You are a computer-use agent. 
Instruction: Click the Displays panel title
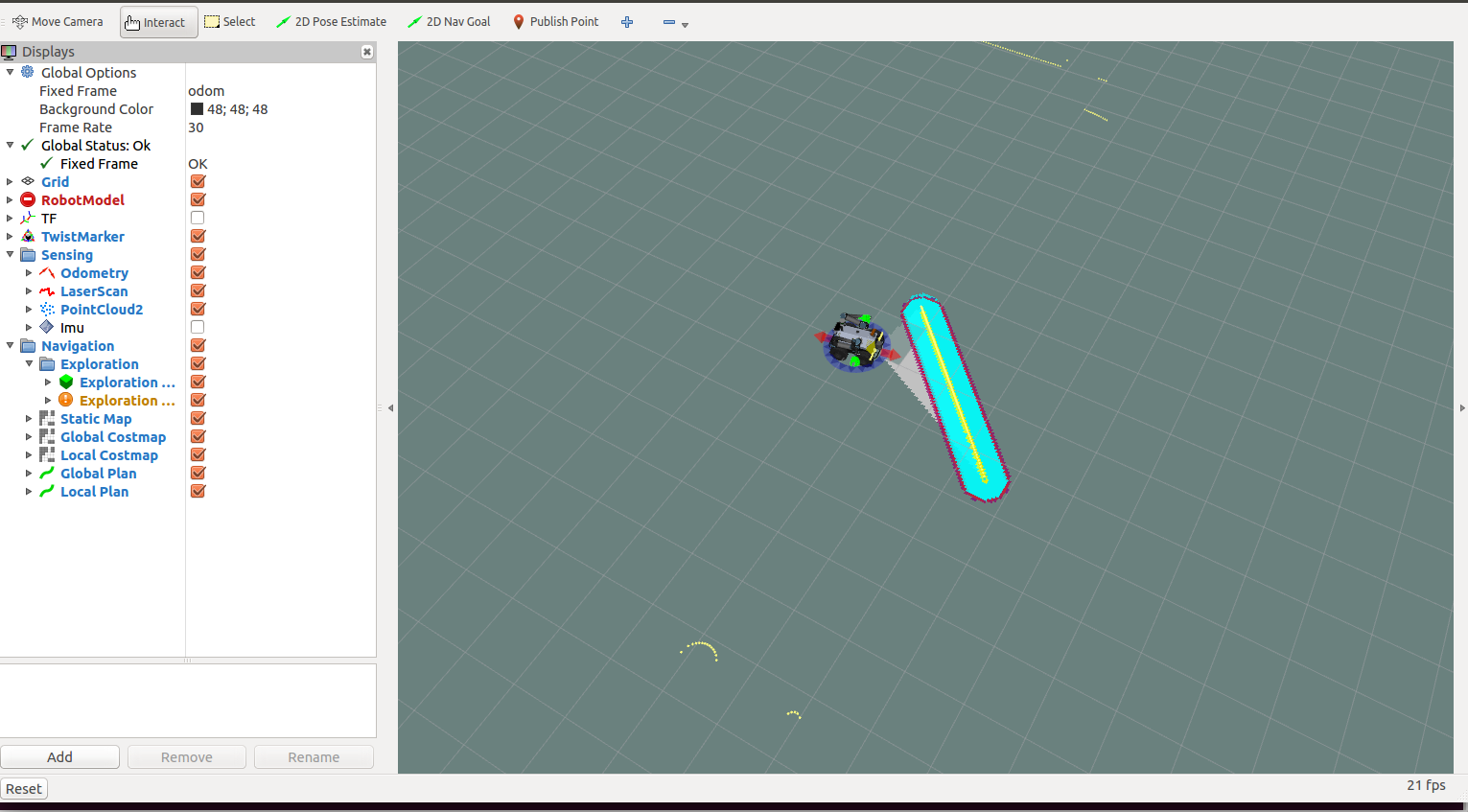(x=48, y=52)
